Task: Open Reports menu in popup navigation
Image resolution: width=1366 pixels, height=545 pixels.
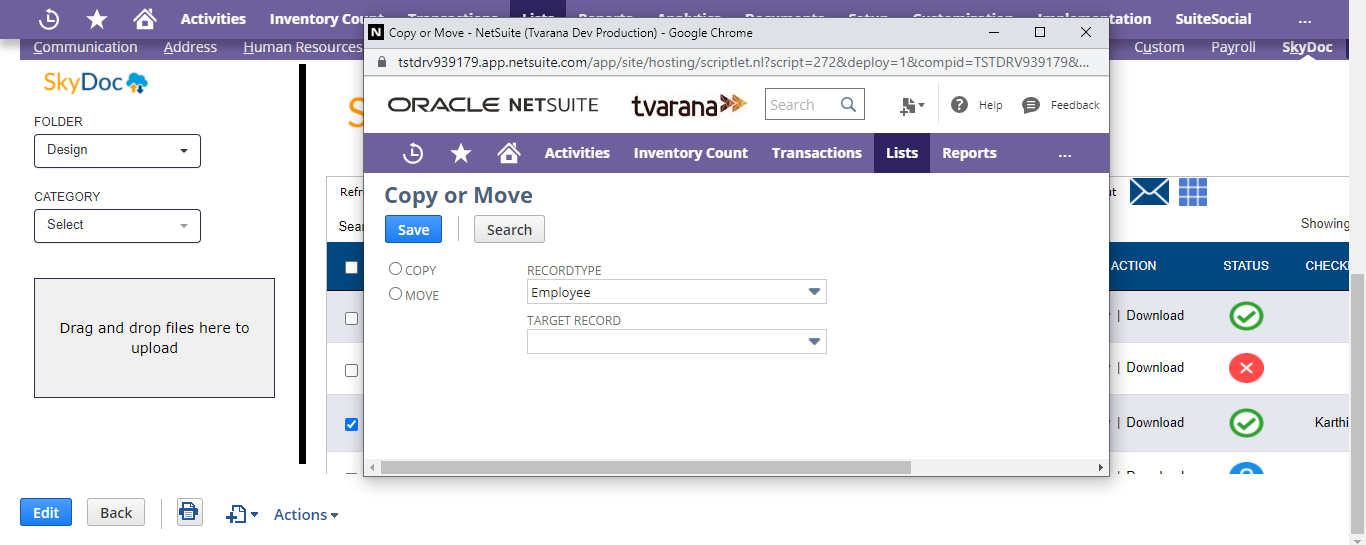Action: (x=969, y=153)
